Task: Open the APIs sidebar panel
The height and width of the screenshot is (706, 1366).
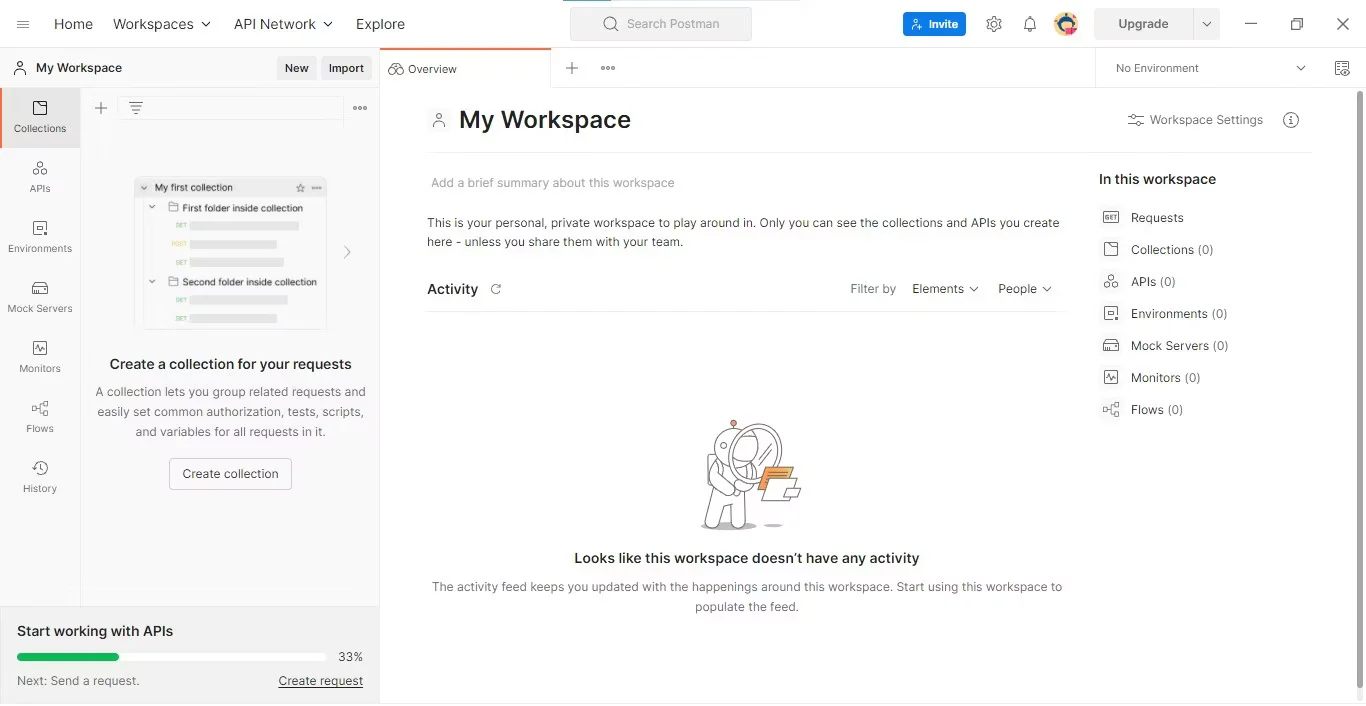Action: click(40, 176)
